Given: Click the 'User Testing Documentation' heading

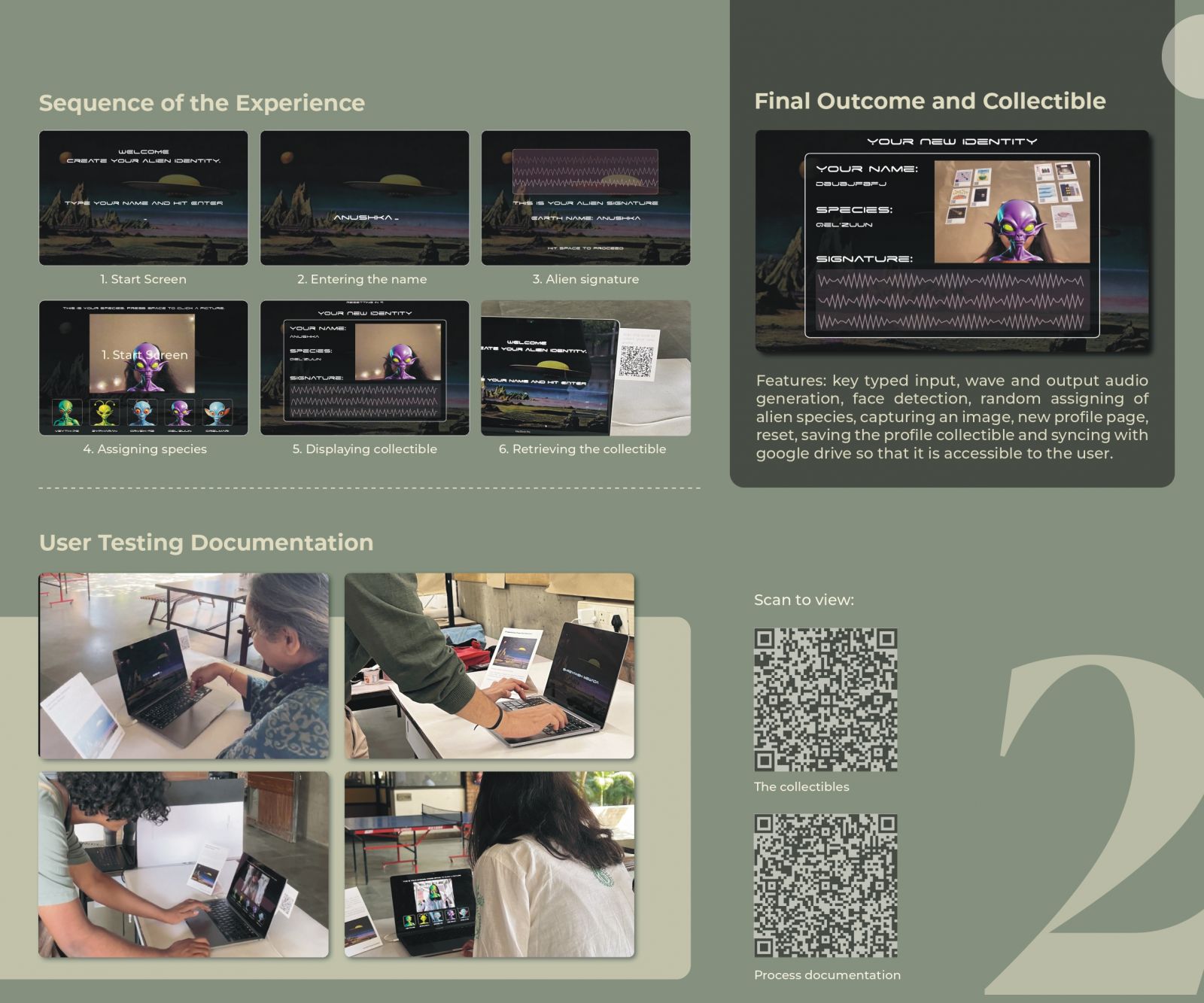Looking at the screenshot, I should pyautogui.click(x=206, y=543).
